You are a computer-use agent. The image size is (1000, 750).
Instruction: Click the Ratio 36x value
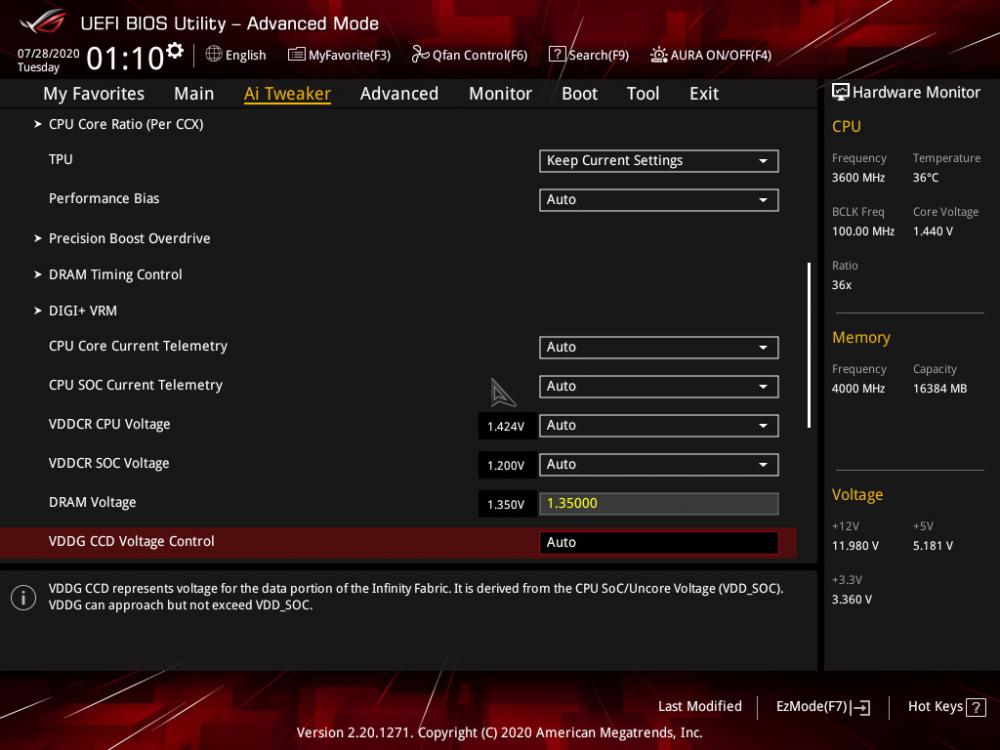(842, 285)
